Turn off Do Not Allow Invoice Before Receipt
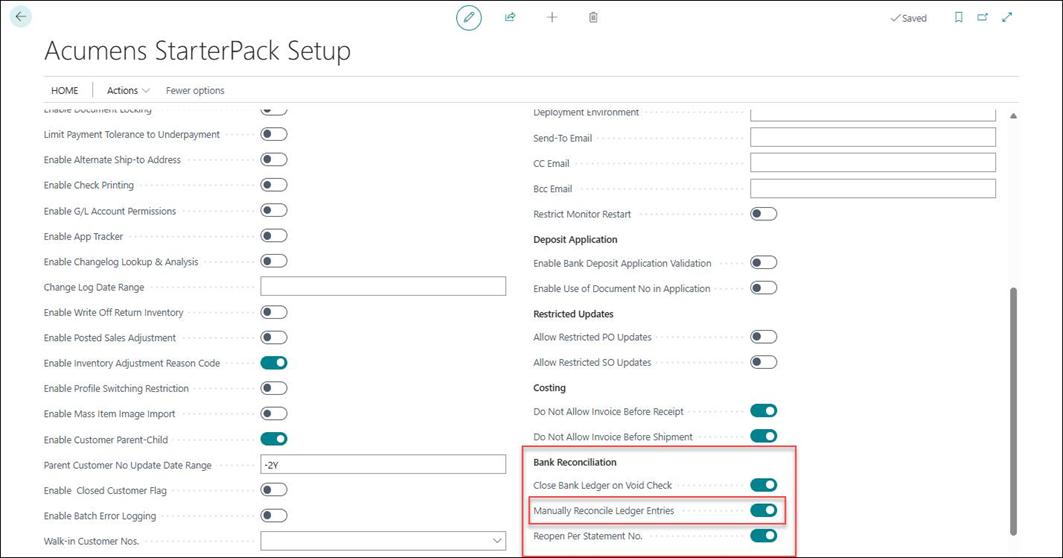 click(x=763, y=411)
